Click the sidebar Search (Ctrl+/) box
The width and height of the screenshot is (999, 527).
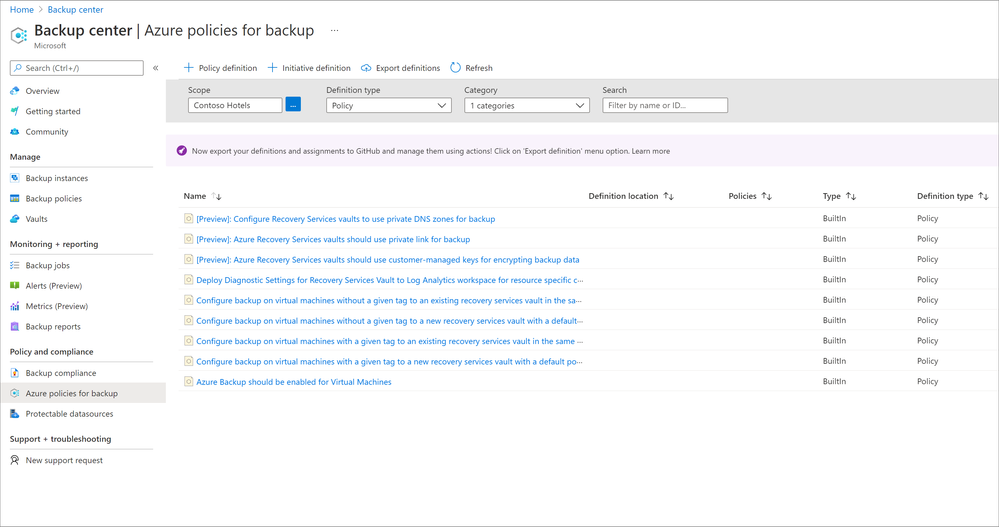76,68
